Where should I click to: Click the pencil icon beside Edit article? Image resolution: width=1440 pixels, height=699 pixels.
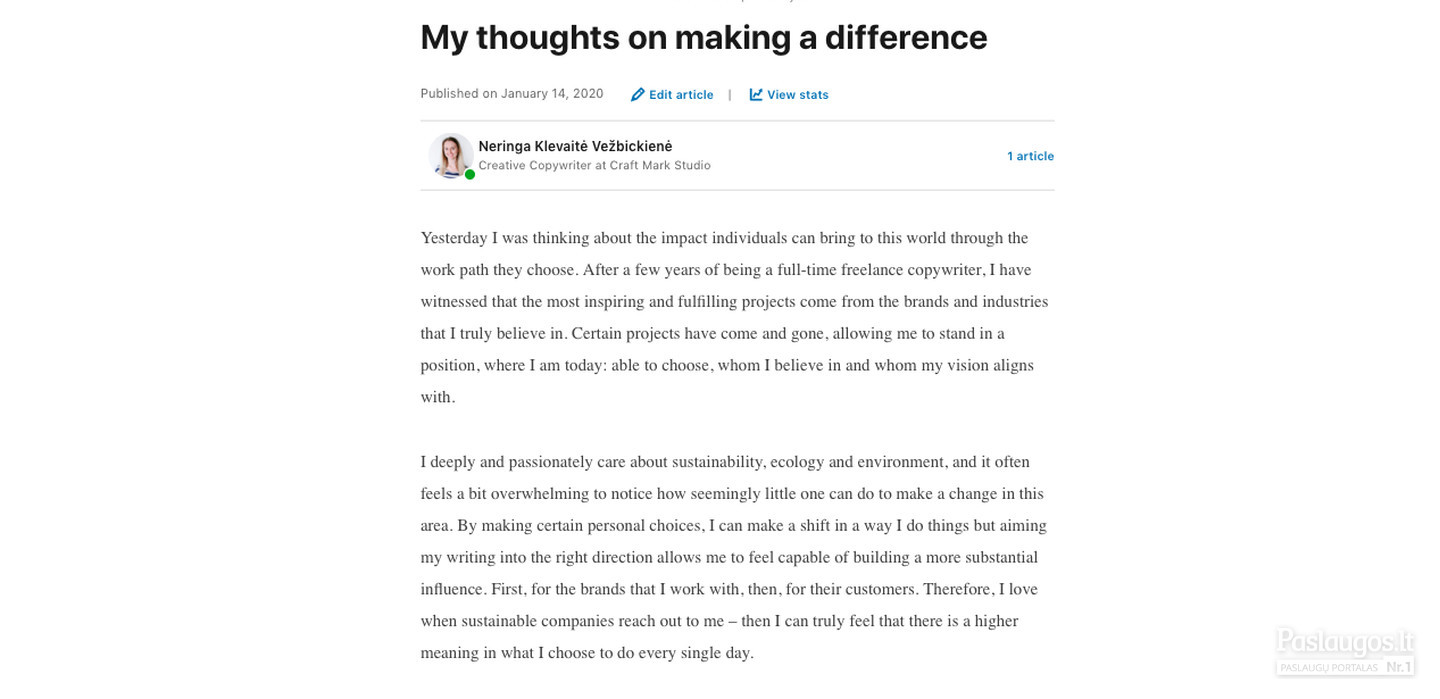[638, 95]
